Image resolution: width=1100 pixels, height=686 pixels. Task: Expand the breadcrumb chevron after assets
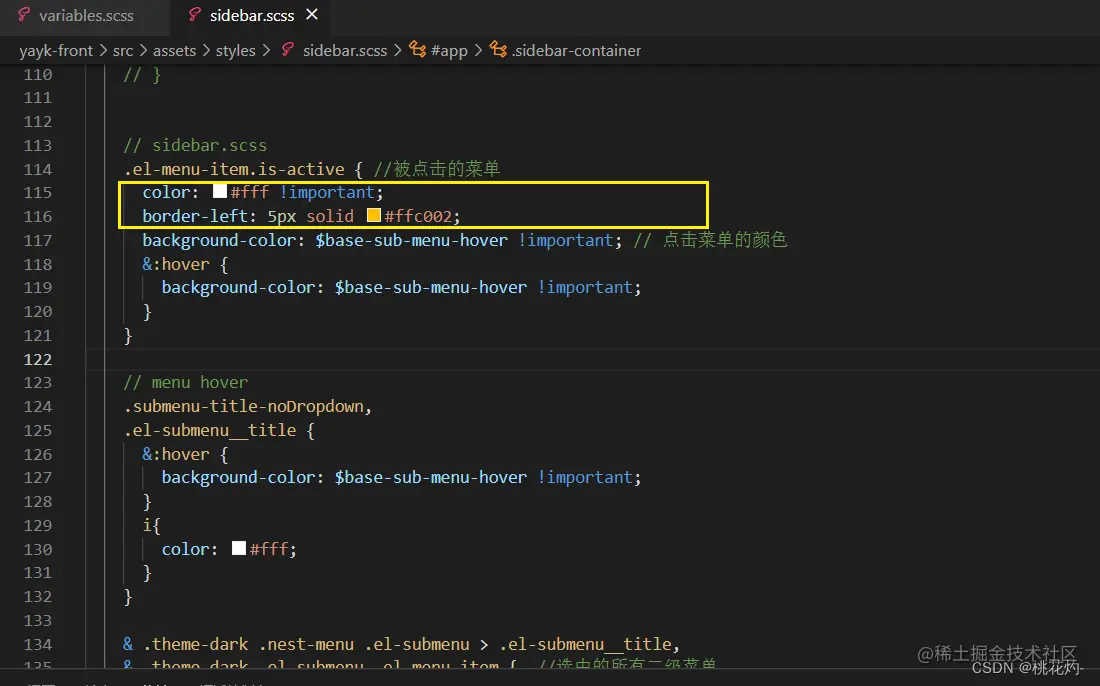click(206, 51)
